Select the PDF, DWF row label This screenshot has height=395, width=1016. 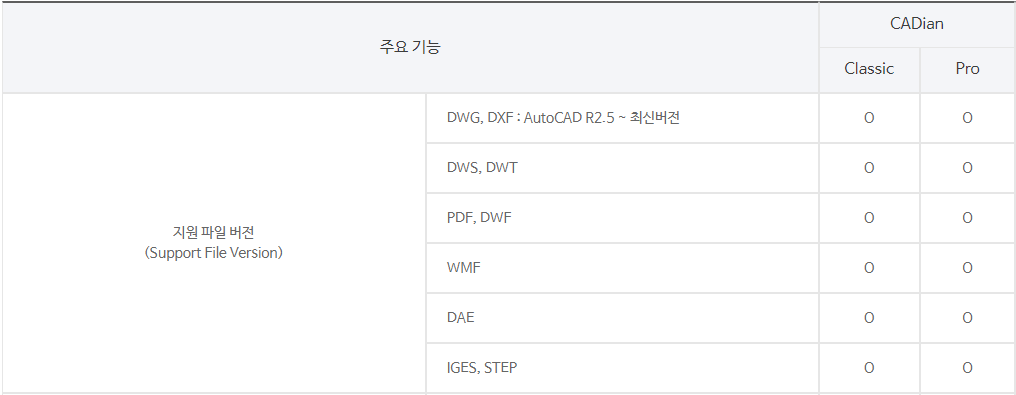point(479,218)
